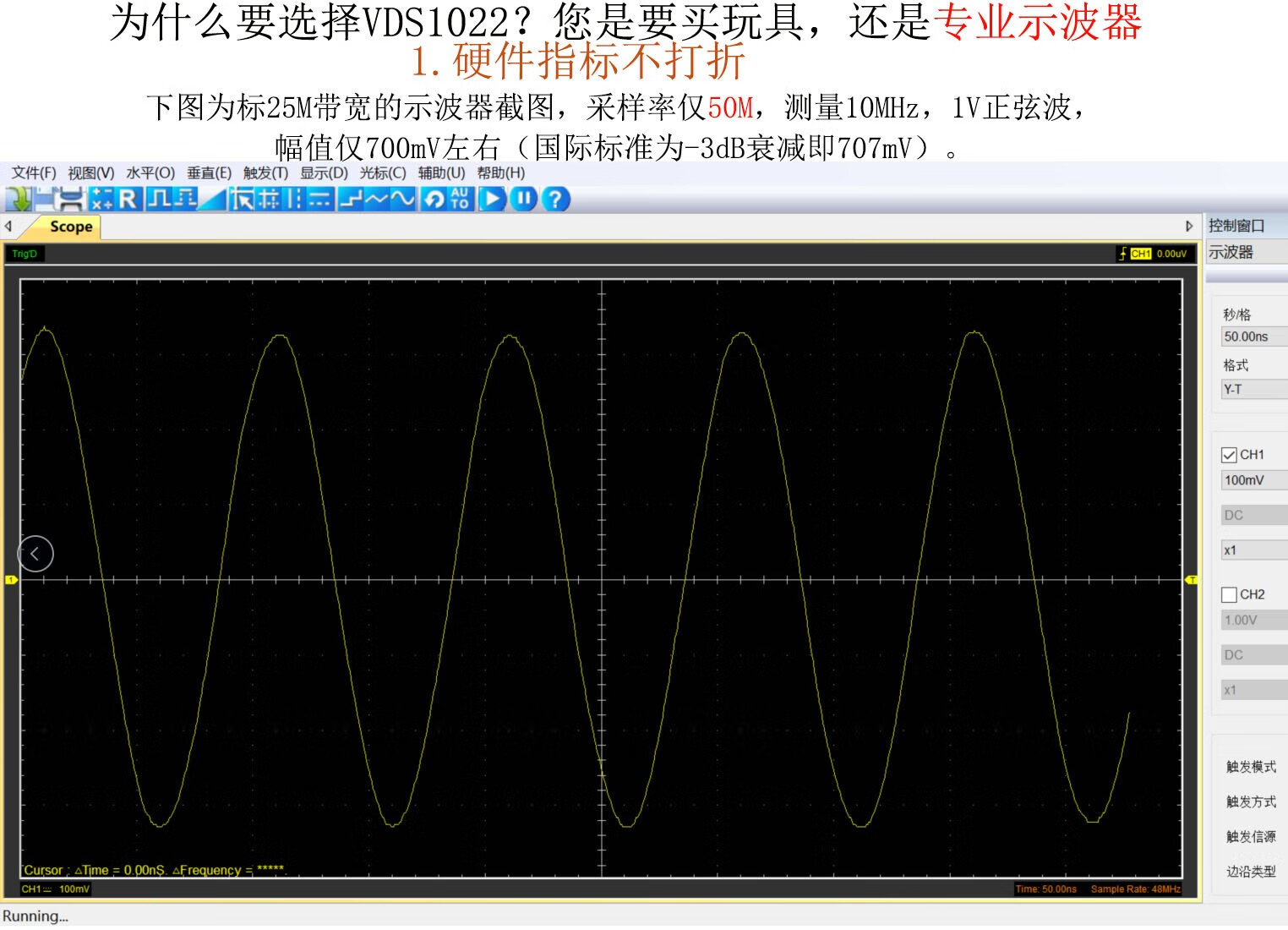Click the green import arrow toolbar icon
This screenshot has width=1288, height=930.
(19, 200)
